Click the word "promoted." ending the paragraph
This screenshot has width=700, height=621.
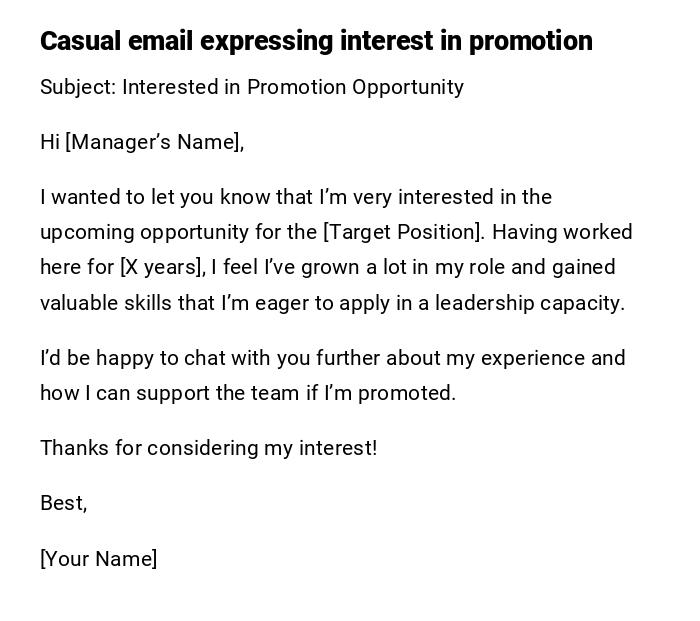(x=407, y=393)
